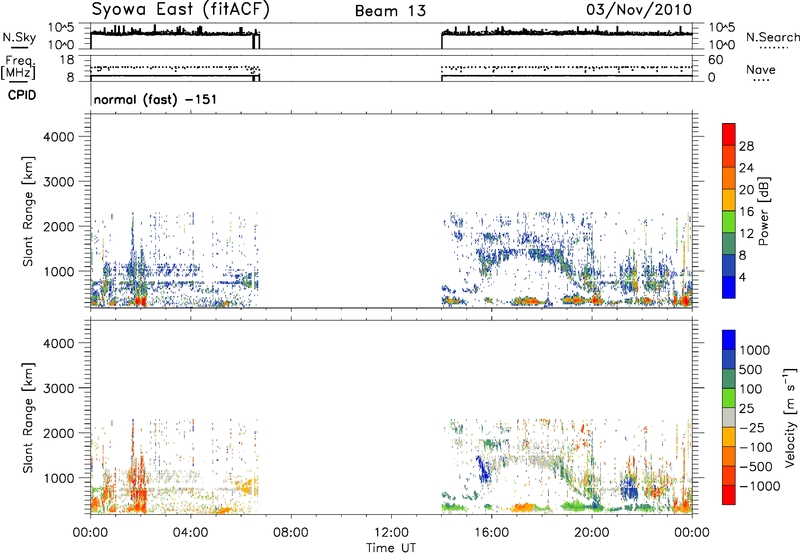Click the '04:00' time tick label
This screenshot has height=554, width=800.
point(190,533)
